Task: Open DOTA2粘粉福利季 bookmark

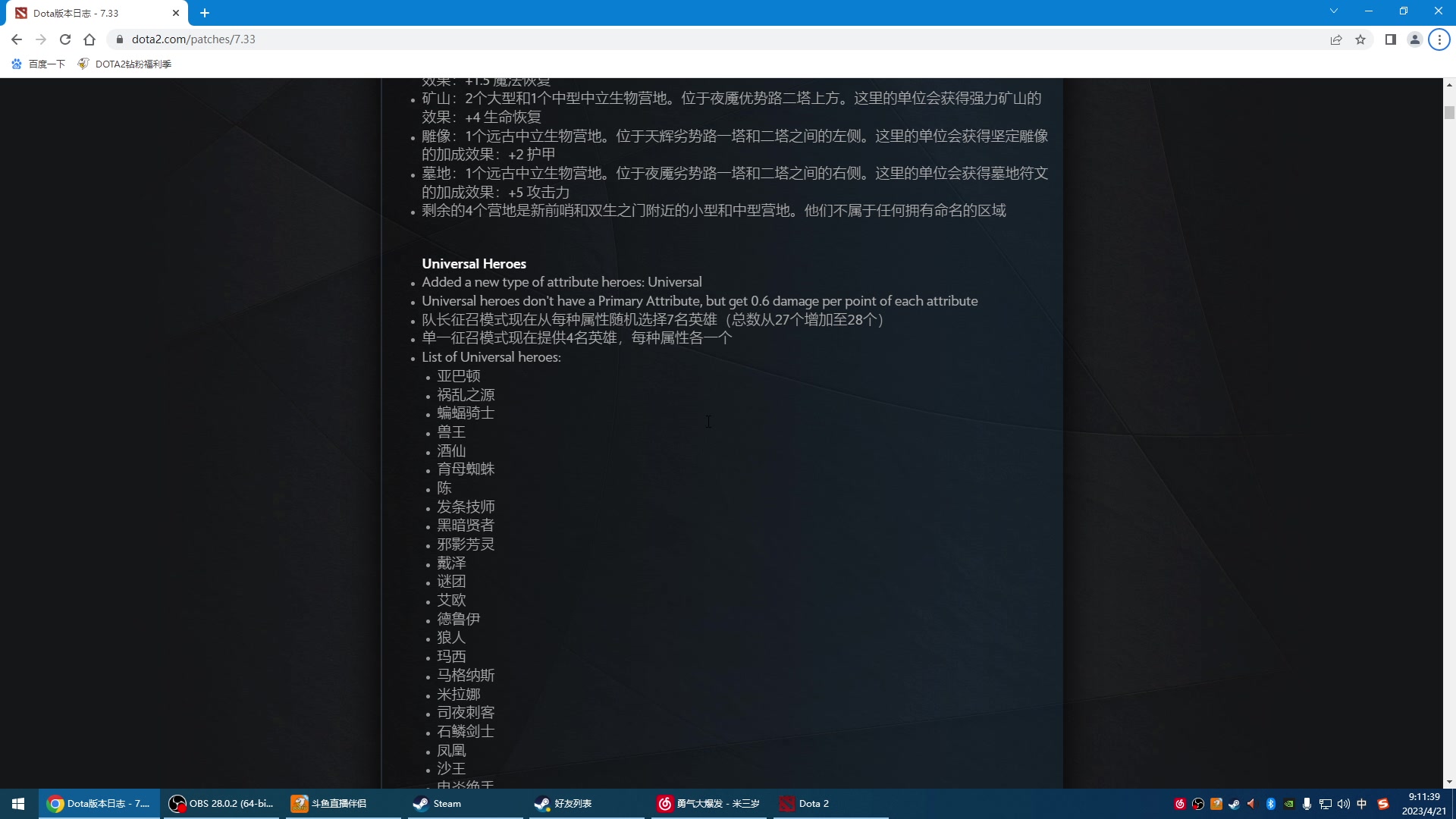Action: [x=125, y=64]
